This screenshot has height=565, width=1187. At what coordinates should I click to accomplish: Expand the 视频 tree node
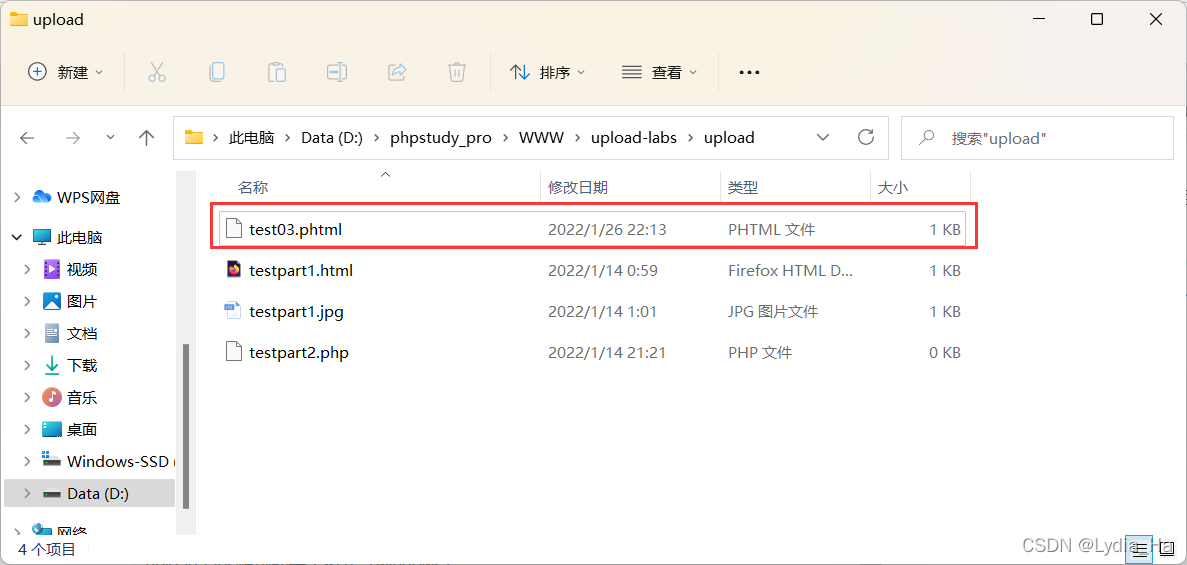[27, 270]
